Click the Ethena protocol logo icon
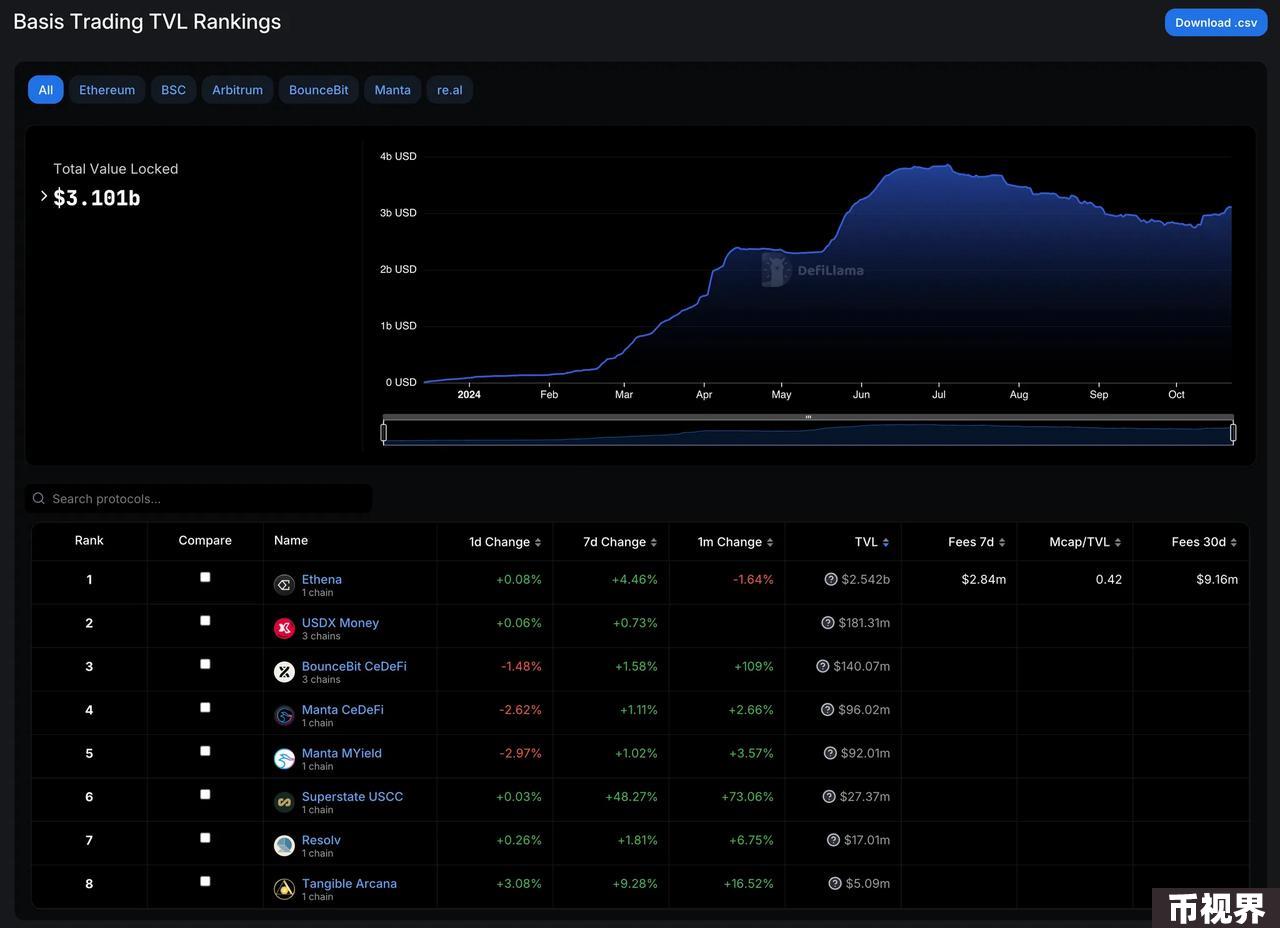The image size is (1280, 928). (284, 585)
